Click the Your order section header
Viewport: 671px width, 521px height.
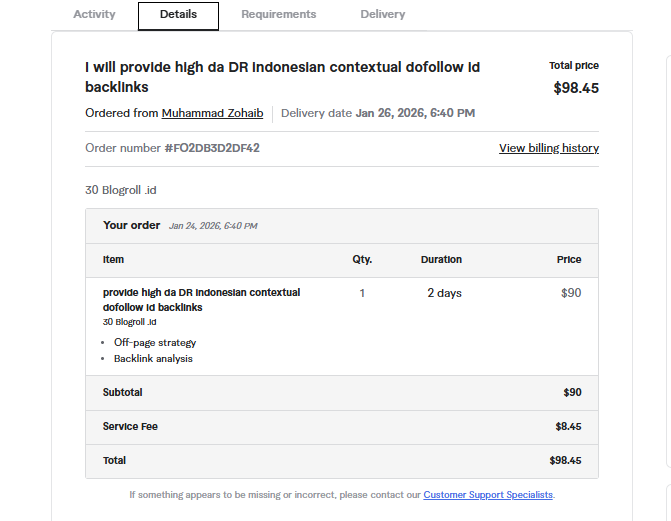pyautogui.click(x=131, y=225)
